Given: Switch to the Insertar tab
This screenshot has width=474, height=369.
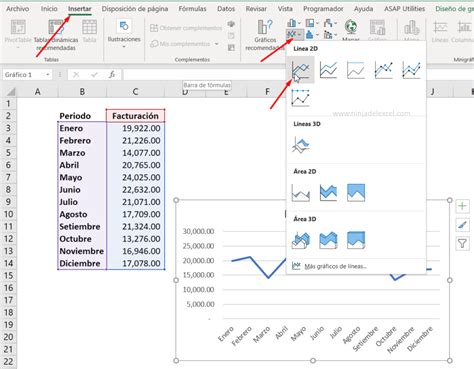Looking at the screenshot, I should (x=80, y=9).
